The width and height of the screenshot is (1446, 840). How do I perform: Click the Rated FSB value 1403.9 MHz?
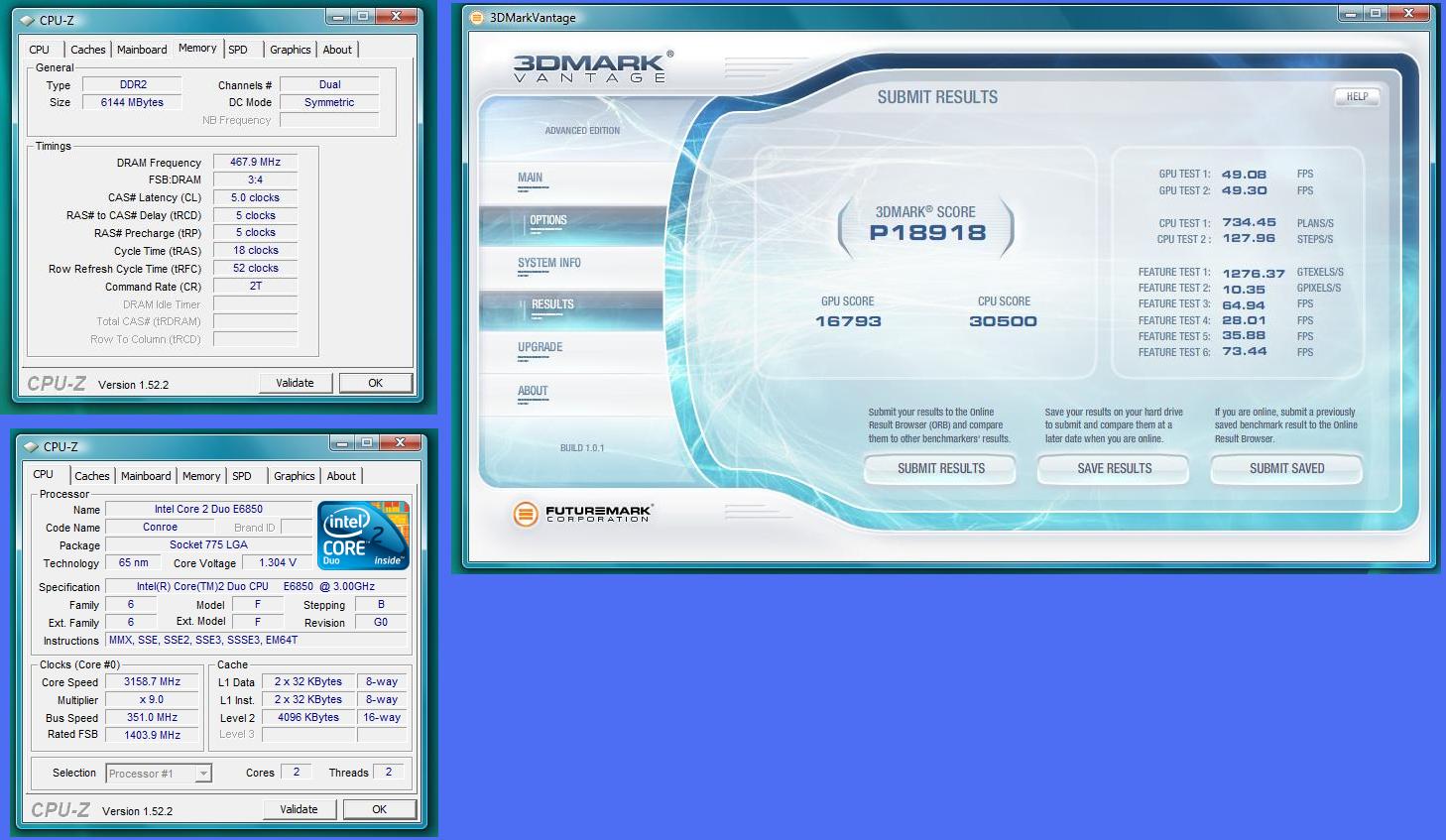pyautogui.click(x=152, y=735)
